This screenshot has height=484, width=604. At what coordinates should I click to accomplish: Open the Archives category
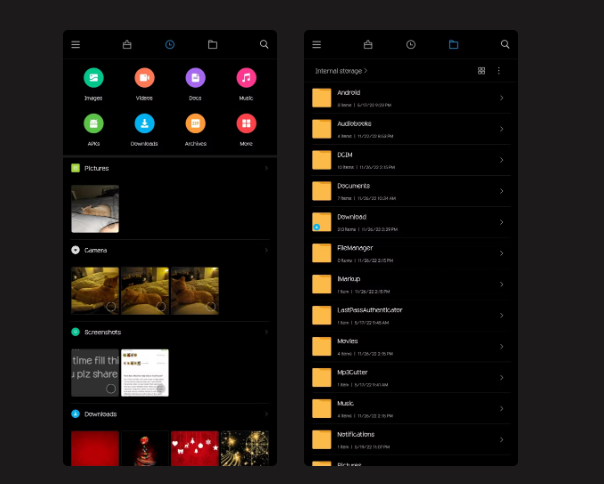pos(195,123)
